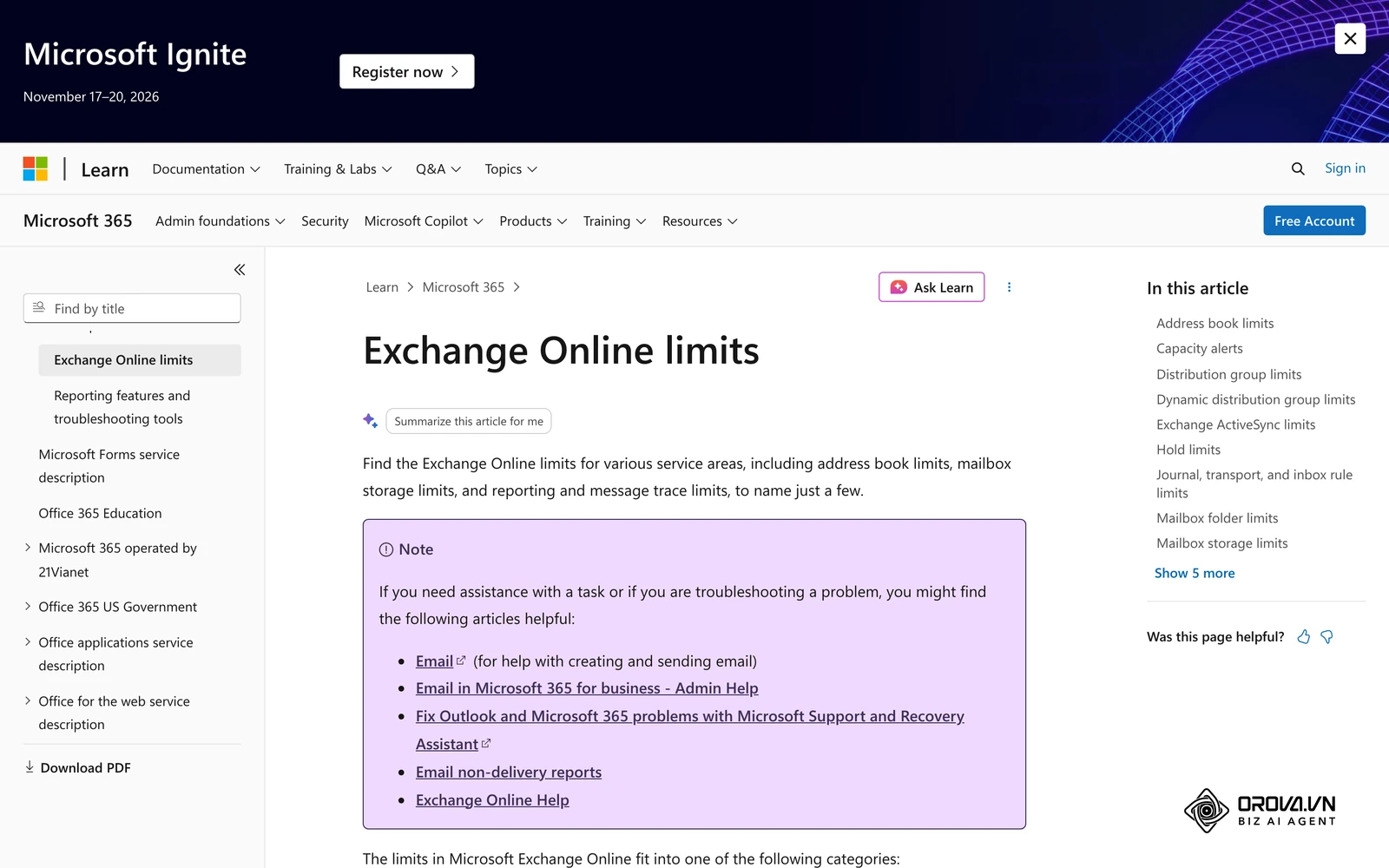Screen dimensions: 1389x868
Task: Open Exchange Online Help link
Action: 492,799
